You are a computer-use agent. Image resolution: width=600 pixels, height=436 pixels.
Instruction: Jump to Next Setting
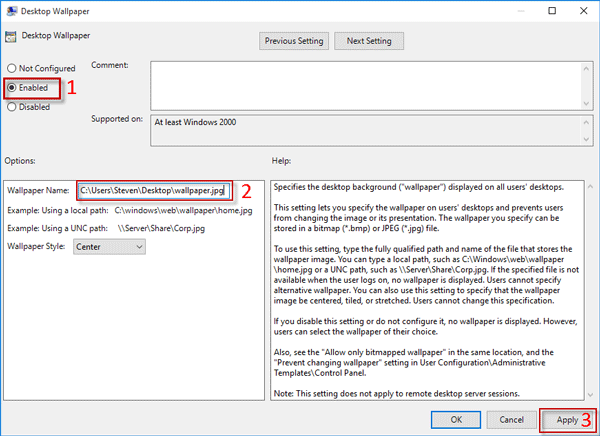point(369,41)
